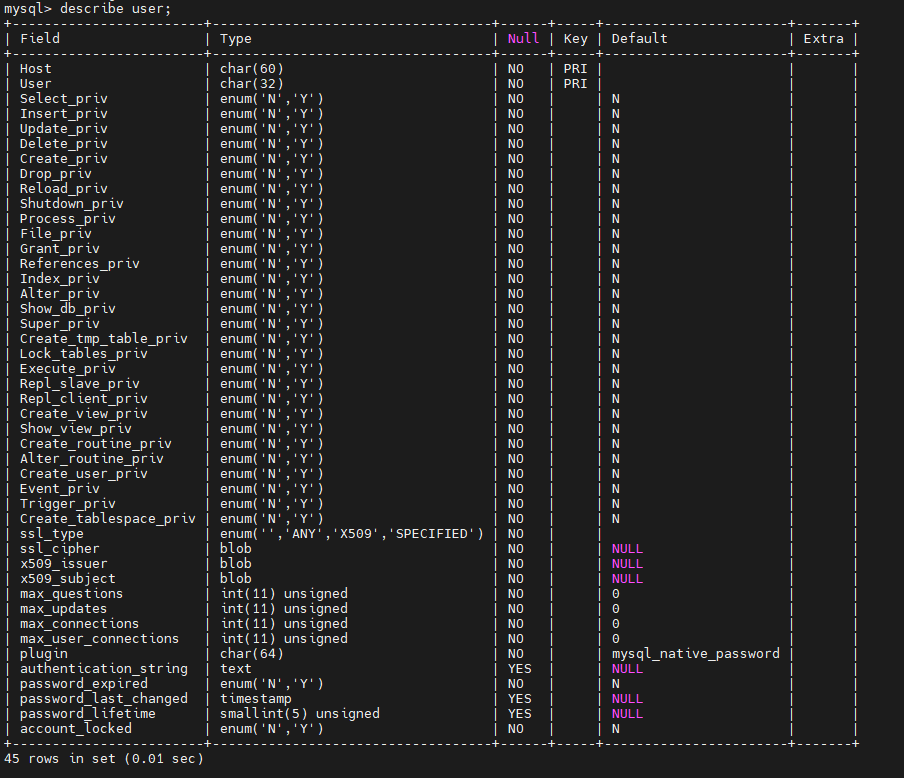Select the 'Grant_priv' field
Screen dimensions: 904x778
(x=59, y=249)
